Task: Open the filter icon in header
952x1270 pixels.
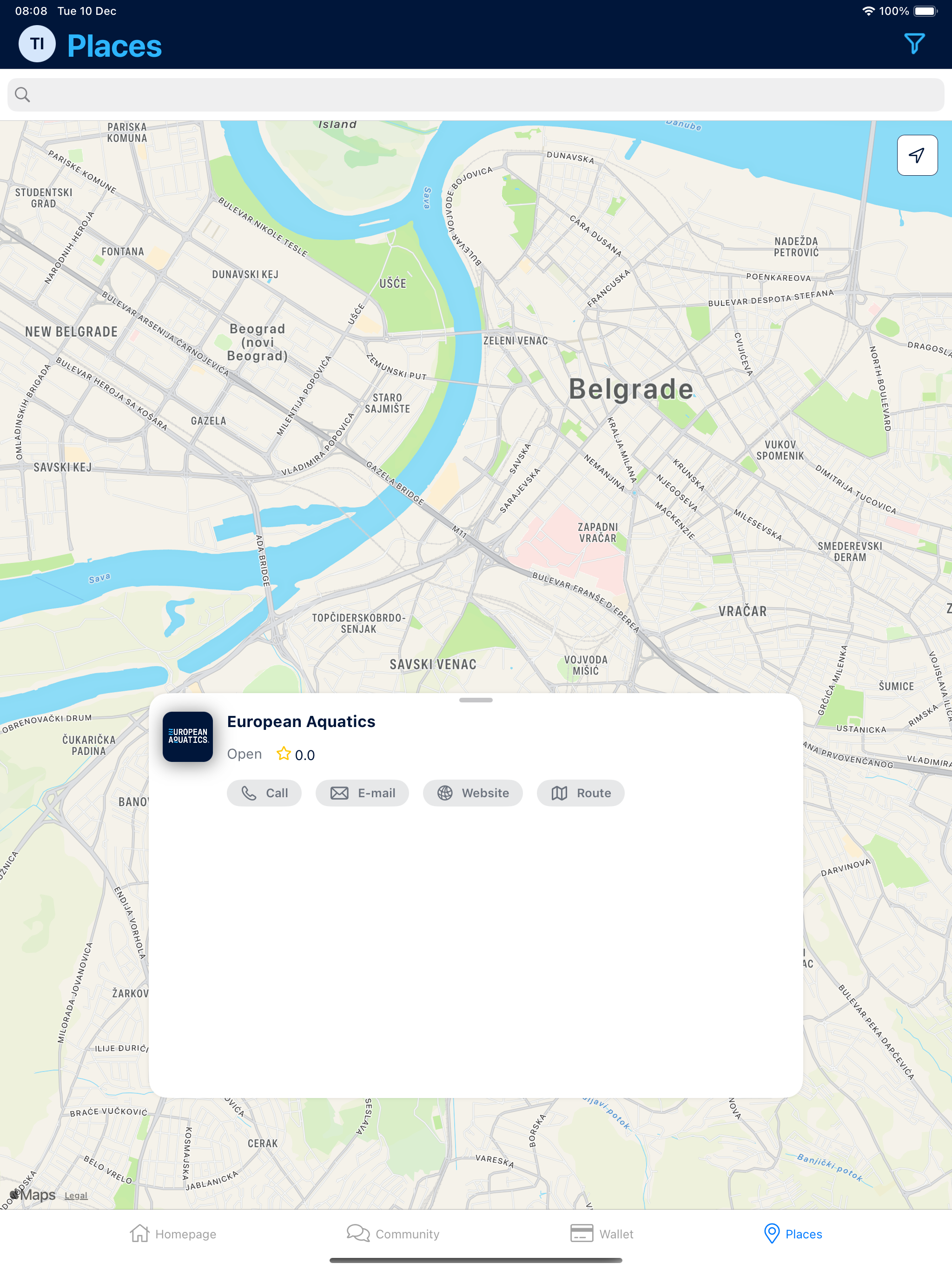Action: coord(914,44)
